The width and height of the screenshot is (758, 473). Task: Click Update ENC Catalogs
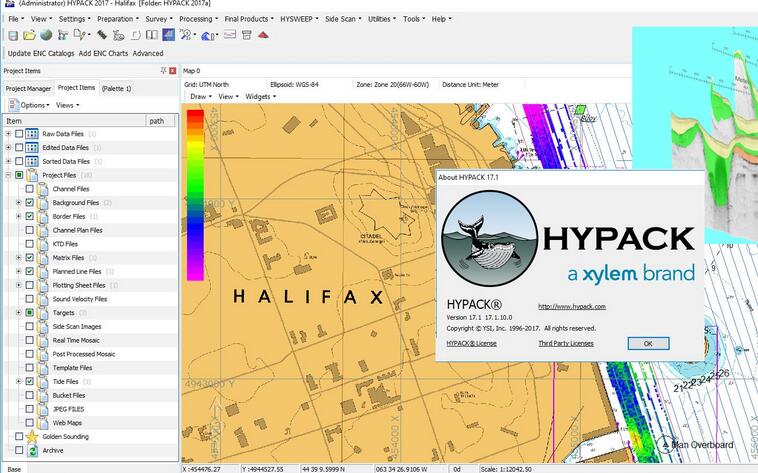[41, 53]
